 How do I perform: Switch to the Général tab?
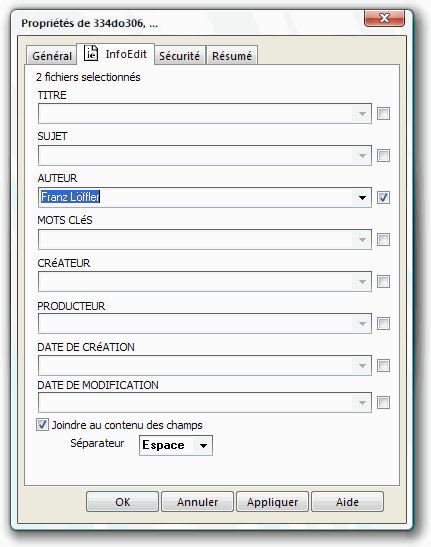(52, 56)
